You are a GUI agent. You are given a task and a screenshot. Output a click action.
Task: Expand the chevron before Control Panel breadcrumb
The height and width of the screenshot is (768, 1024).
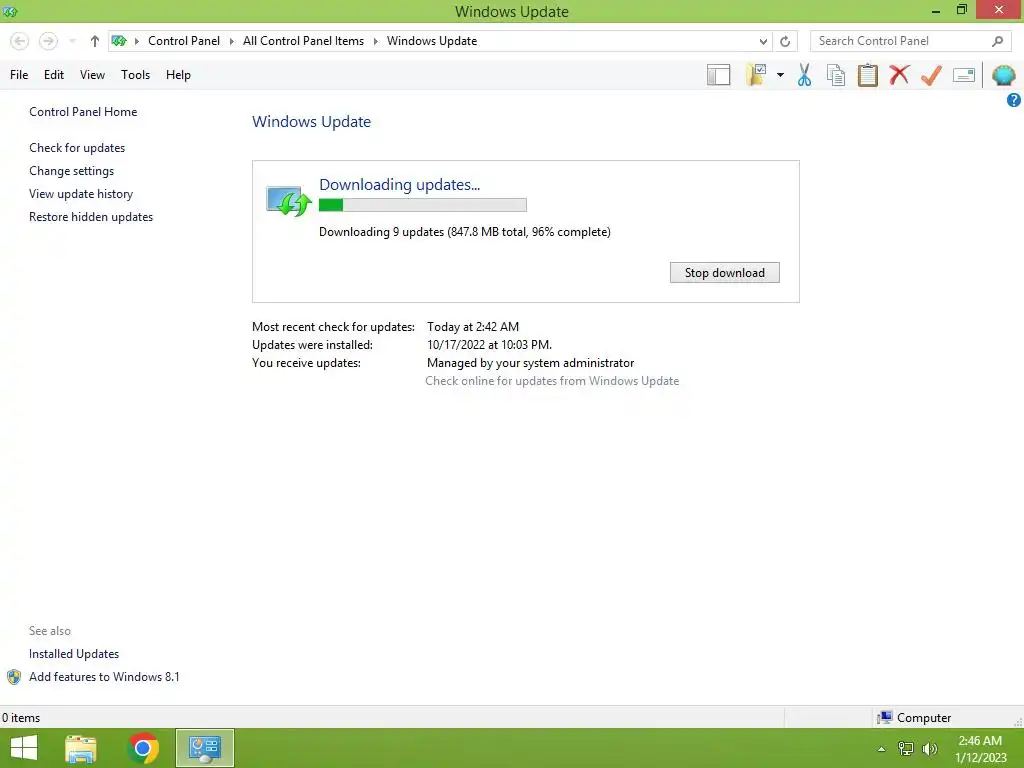tap(137, 41)
